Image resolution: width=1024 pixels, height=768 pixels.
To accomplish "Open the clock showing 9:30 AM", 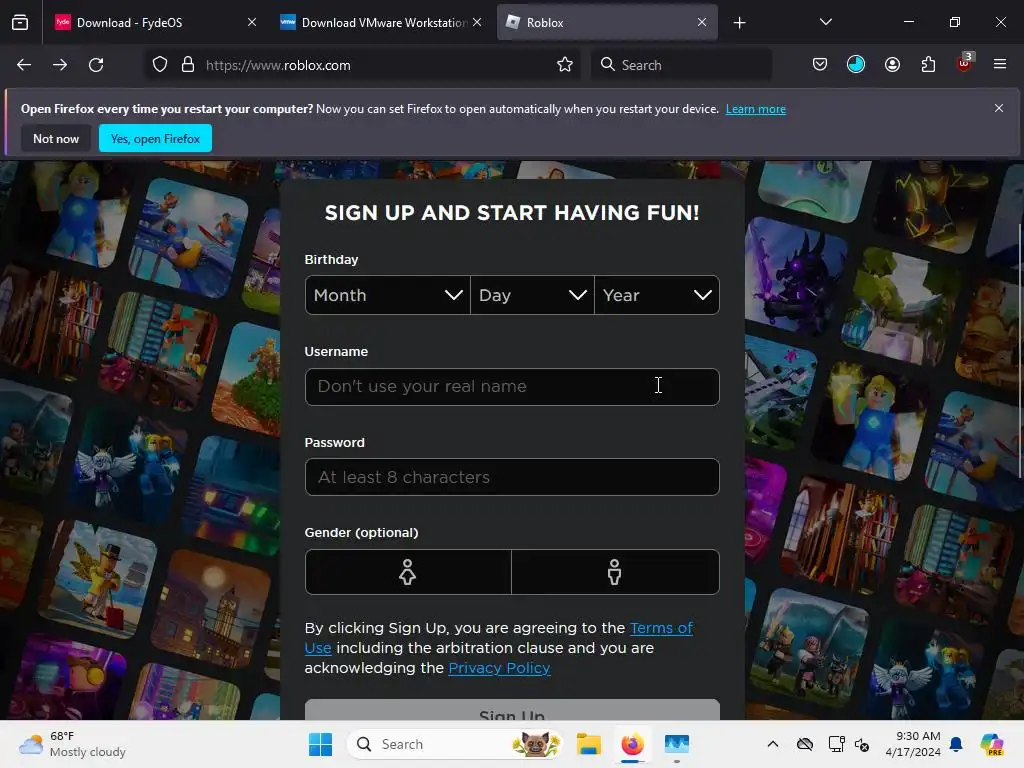I will point(913,744).
